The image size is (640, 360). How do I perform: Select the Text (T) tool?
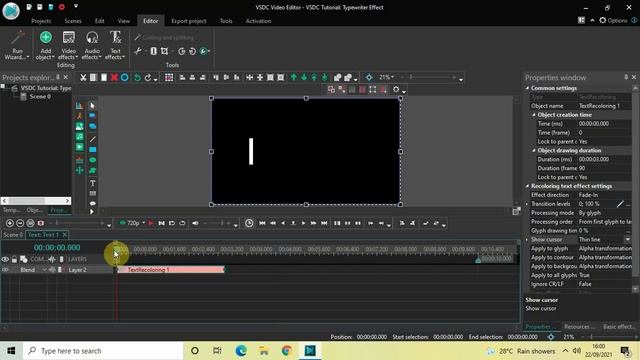click(x=93, y=183)
